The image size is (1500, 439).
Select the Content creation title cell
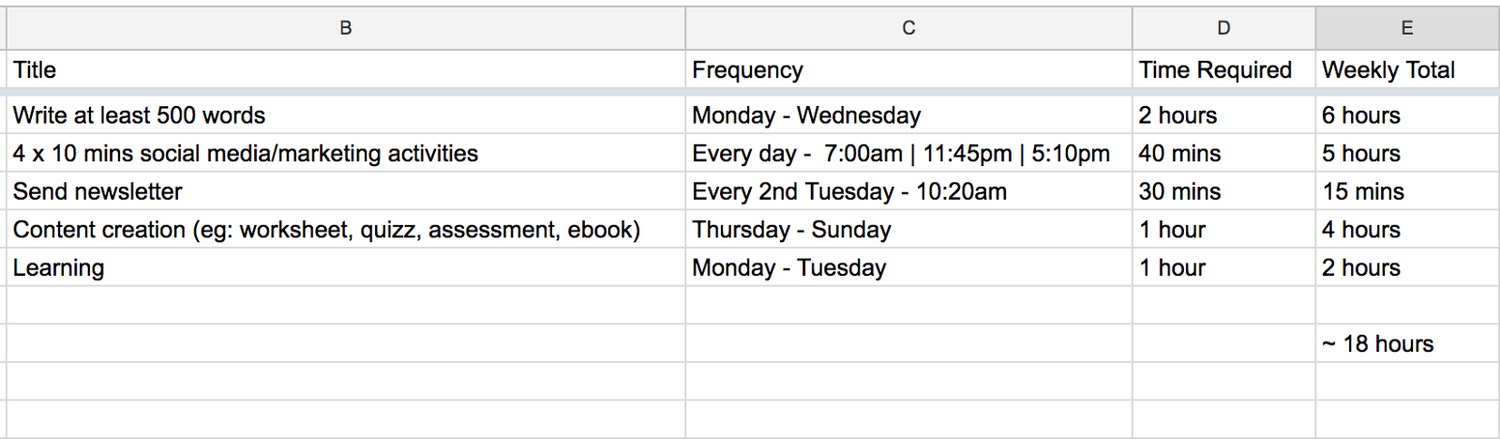point(346,229)
